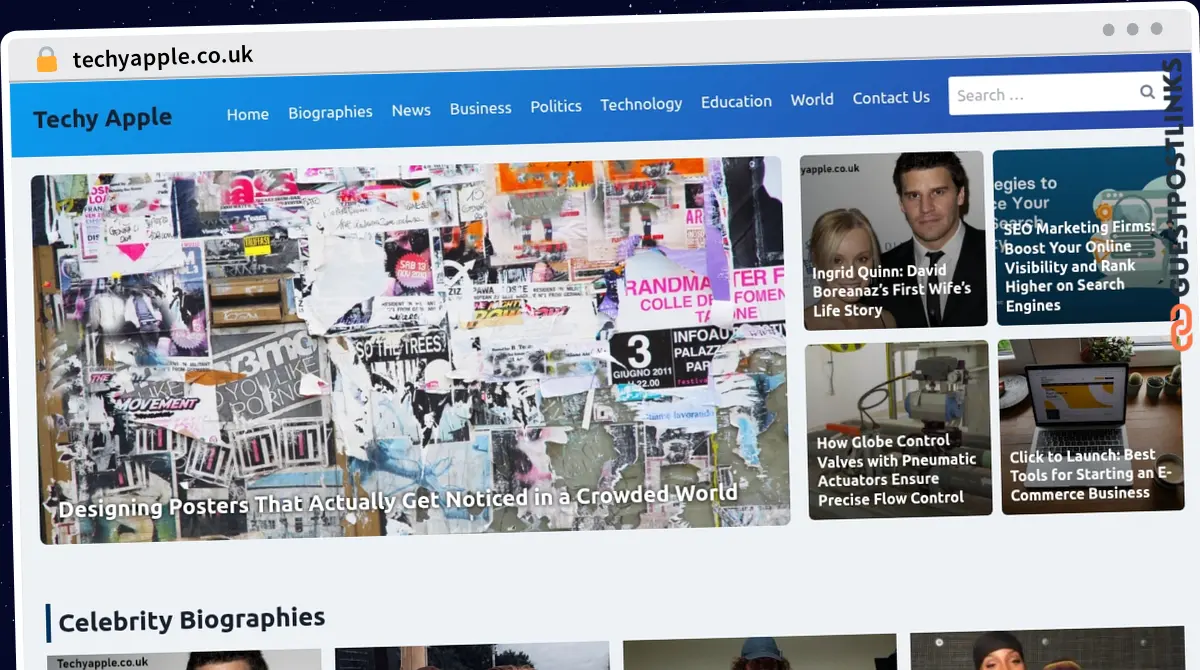Screen dimensions: 1200x670
Task: Open the Politics category
Action: pyautogui.click(x=556, y=106)
